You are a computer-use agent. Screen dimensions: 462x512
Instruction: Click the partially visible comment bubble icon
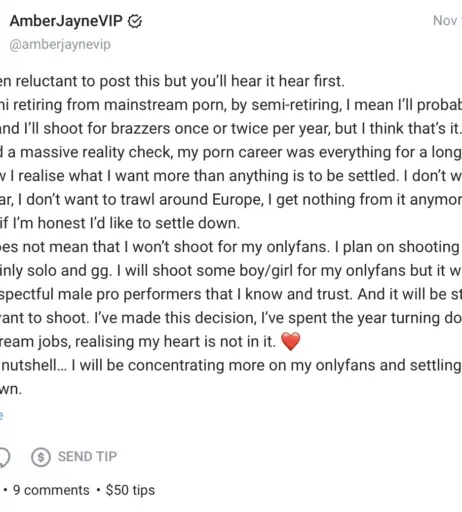4,457
